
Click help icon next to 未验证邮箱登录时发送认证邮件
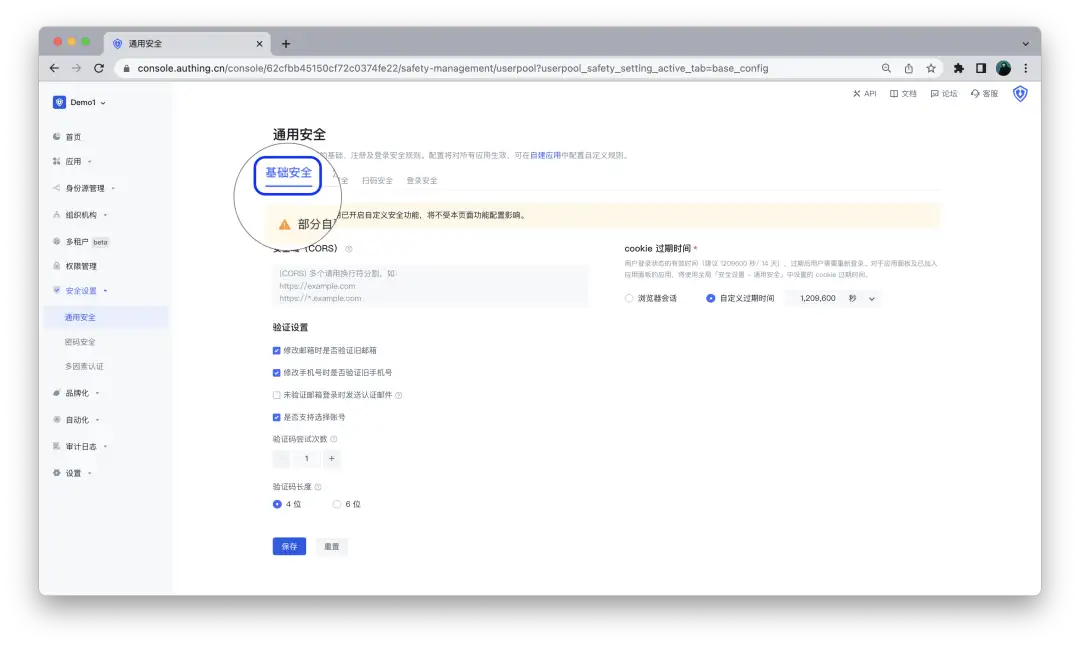point(399,395)
